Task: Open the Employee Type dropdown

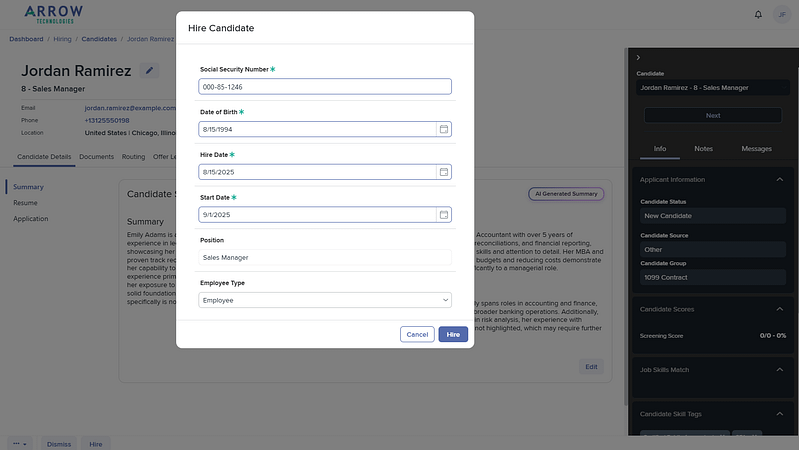Action: coord(325,300)
